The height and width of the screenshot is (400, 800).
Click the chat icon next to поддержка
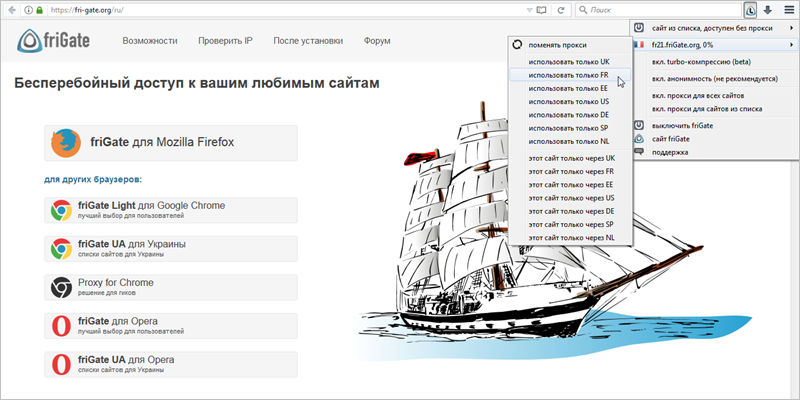click(638, 152)
